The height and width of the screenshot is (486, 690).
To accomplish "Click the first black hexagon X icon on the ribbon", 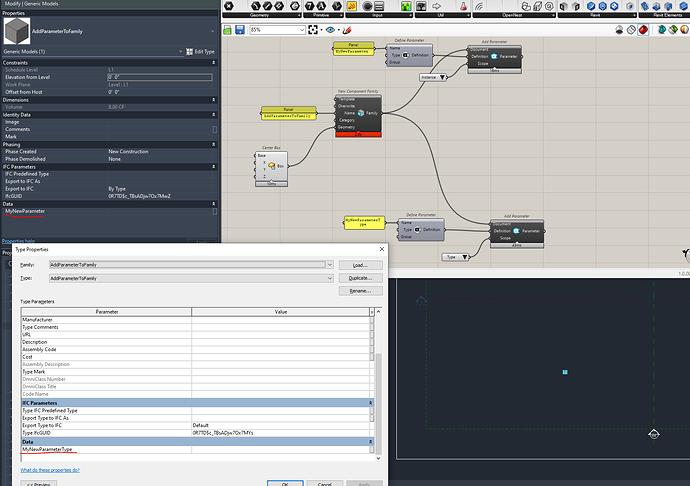I will [x=229, y=6].
